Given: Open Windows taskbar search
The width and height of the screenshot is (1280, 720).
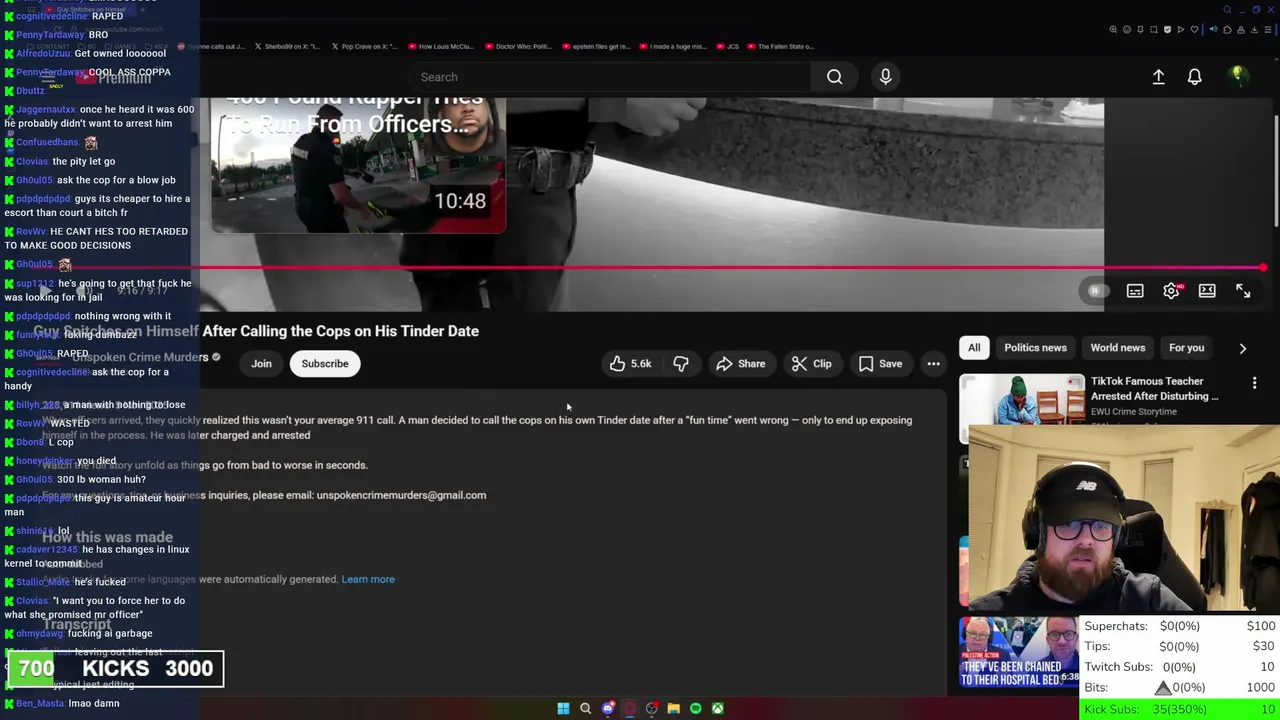Looking at the screenshot, I should point(585,708).
